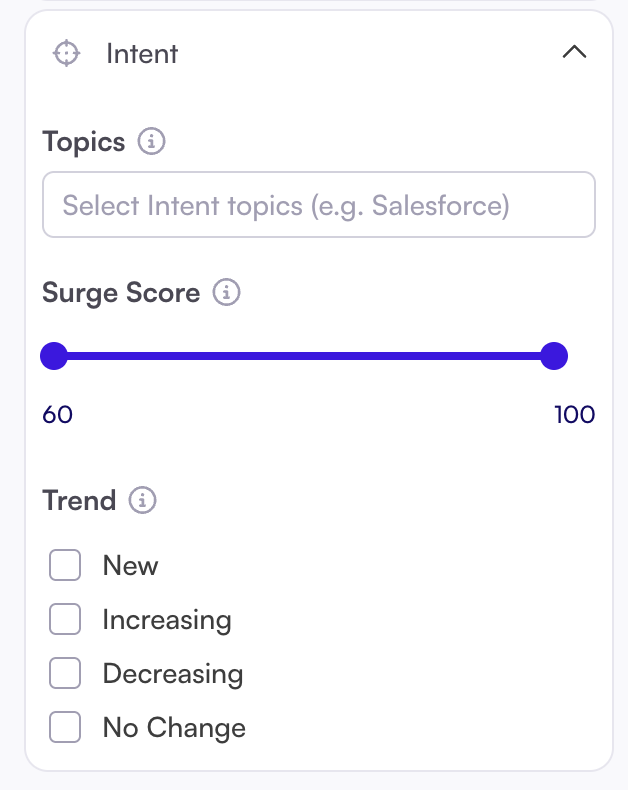Click the Decreasing label text

[x=172, y=674]
